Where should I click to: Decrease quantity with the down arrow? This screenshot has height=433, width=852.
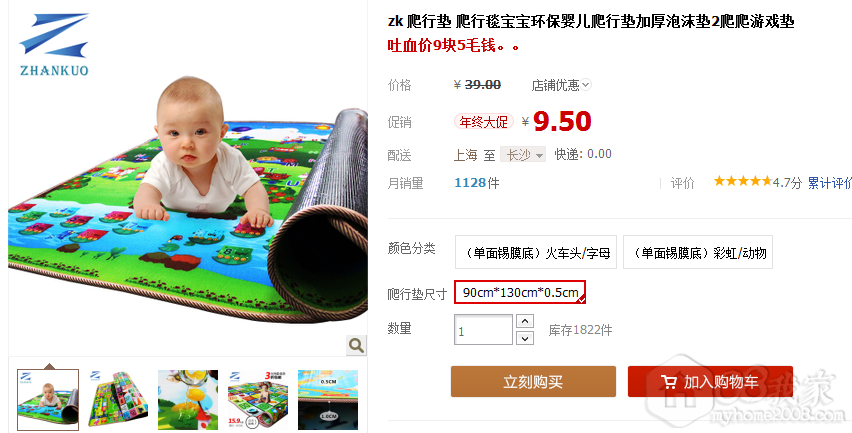tap(524, 338)
